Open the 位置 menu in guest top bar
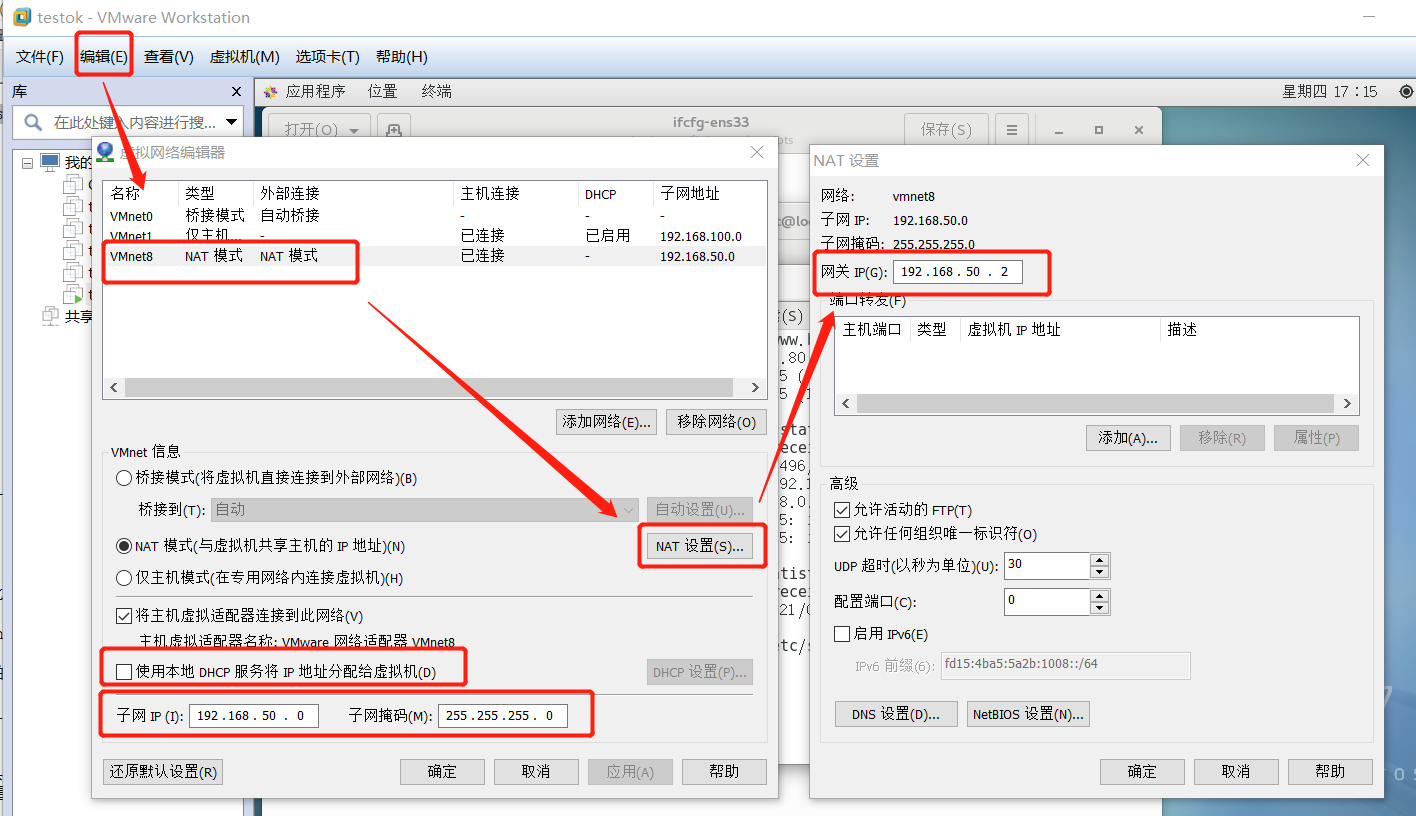The width and height of the screenshot is (1416, 816). coord(382,92)
